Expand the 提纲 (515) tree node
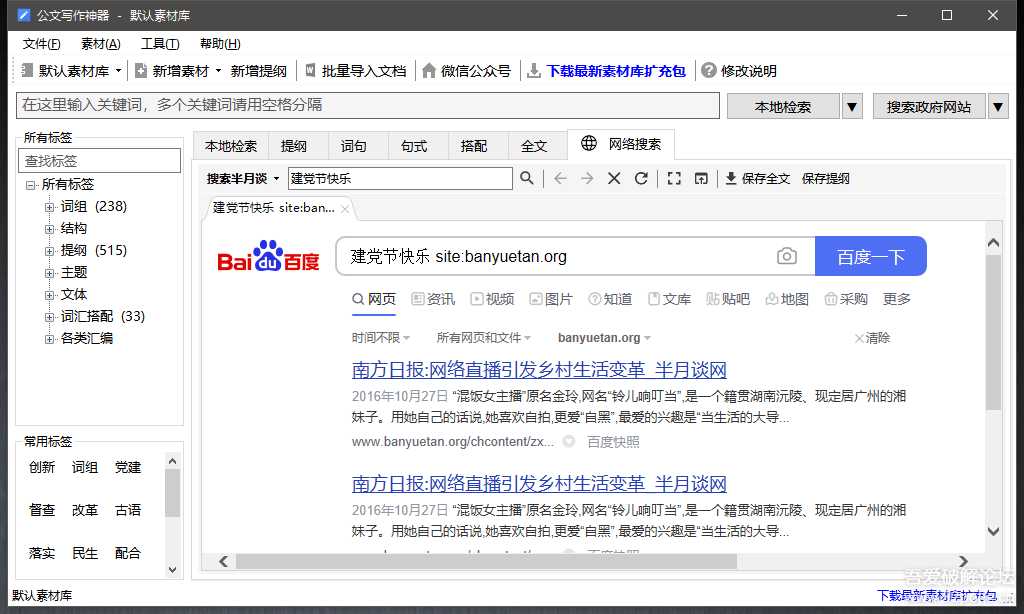 tap(49, 251)
